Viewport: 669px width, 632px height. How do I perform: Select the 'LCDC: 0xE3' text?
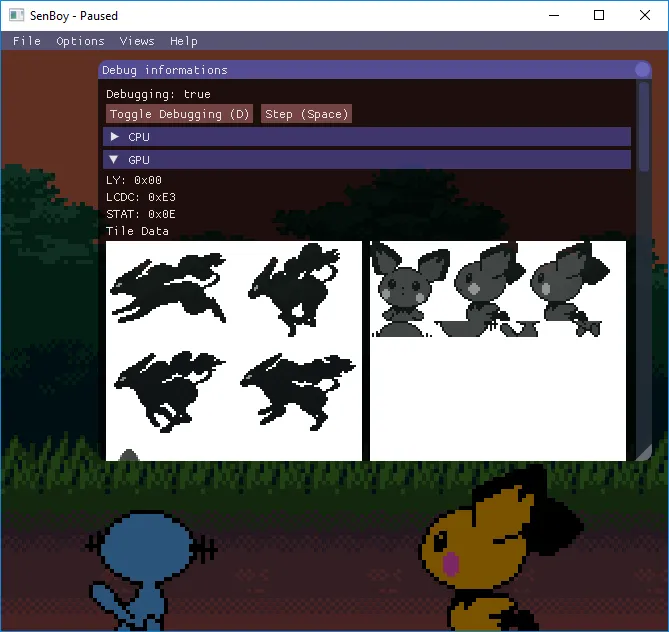pos(141,197)
